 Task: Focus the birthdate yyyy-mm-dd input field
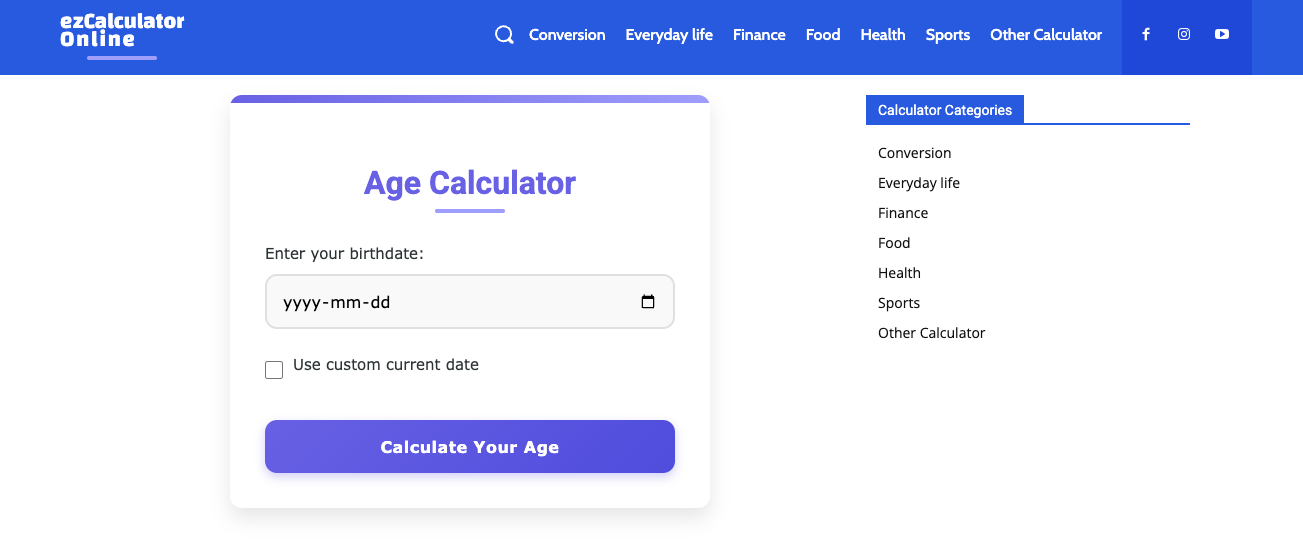(470, 302)
